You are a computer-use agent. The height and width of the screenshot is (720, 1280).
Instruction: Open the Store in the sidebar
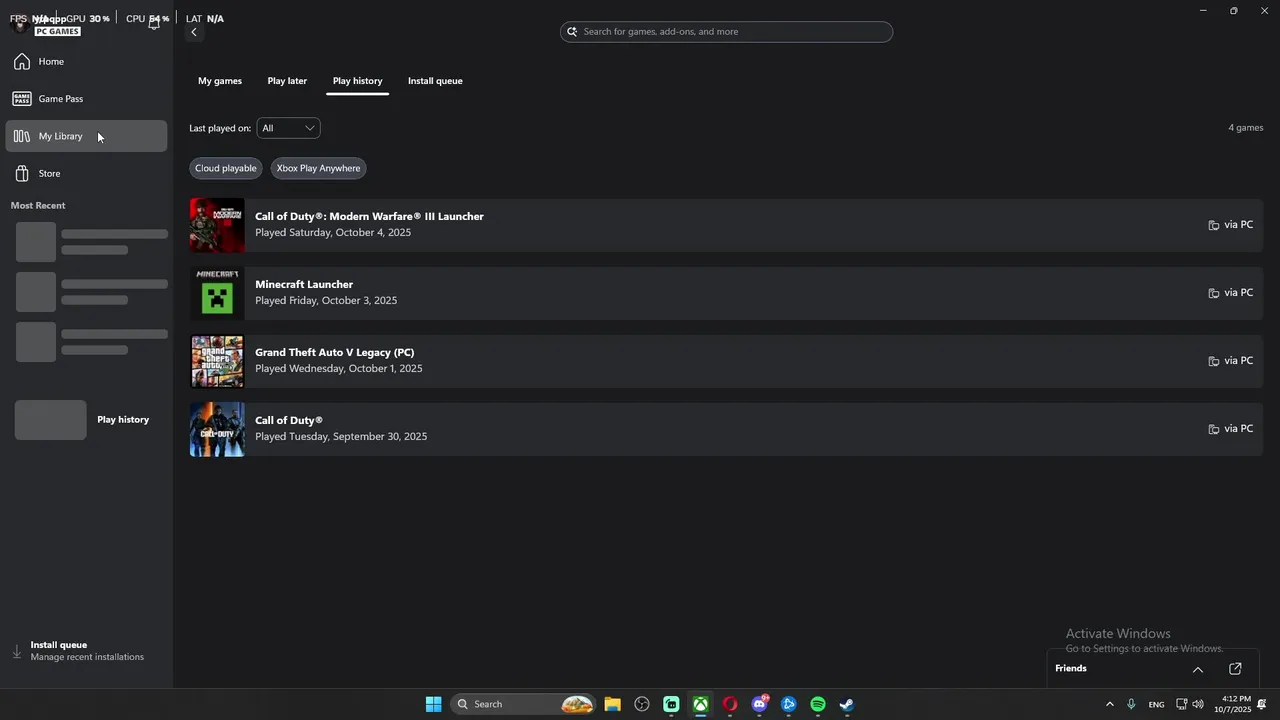point(86,174)
